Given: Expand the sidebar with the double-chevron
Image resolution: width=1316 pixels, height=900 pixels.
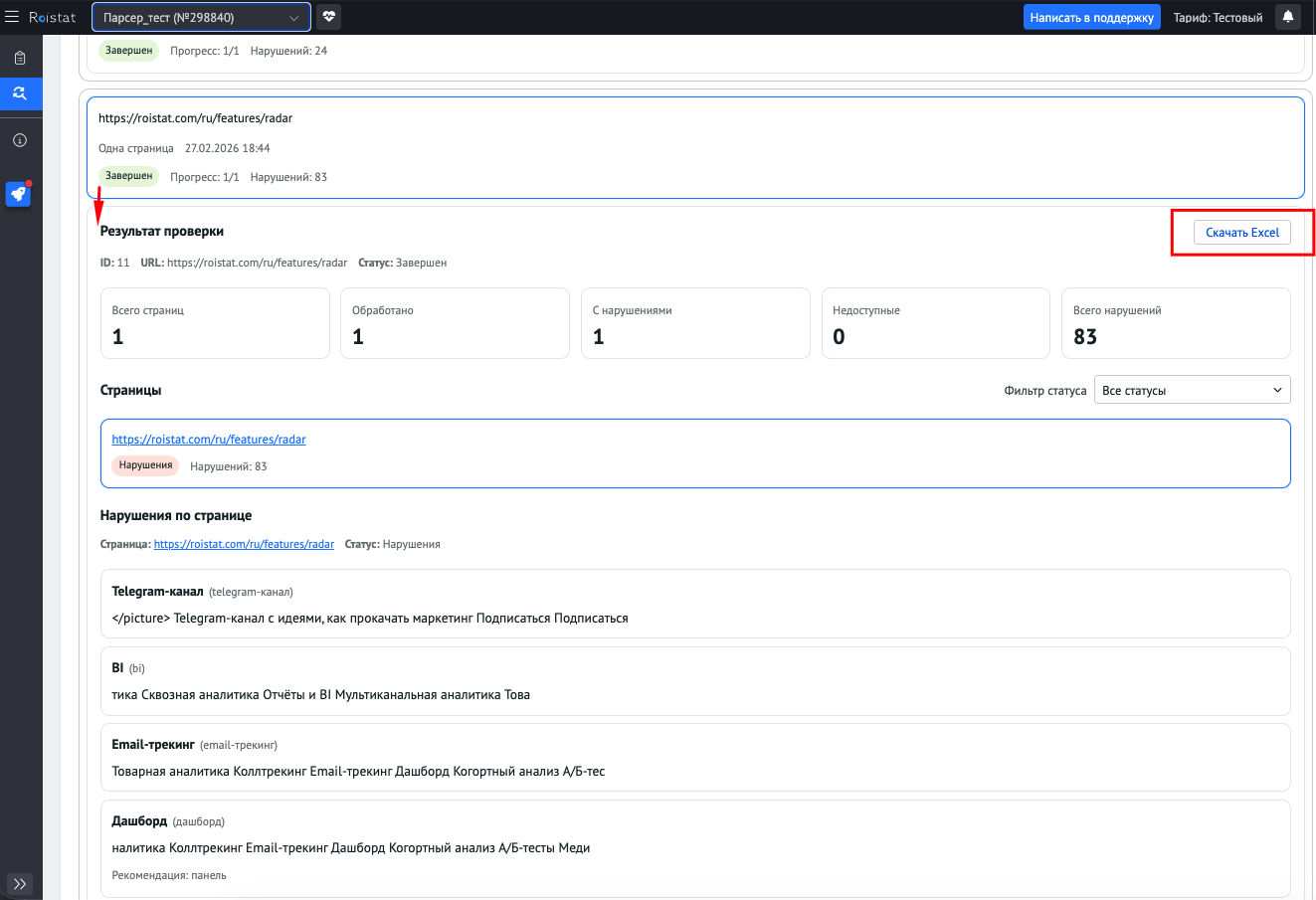Looking at the screenshot, I should point(20,883).
